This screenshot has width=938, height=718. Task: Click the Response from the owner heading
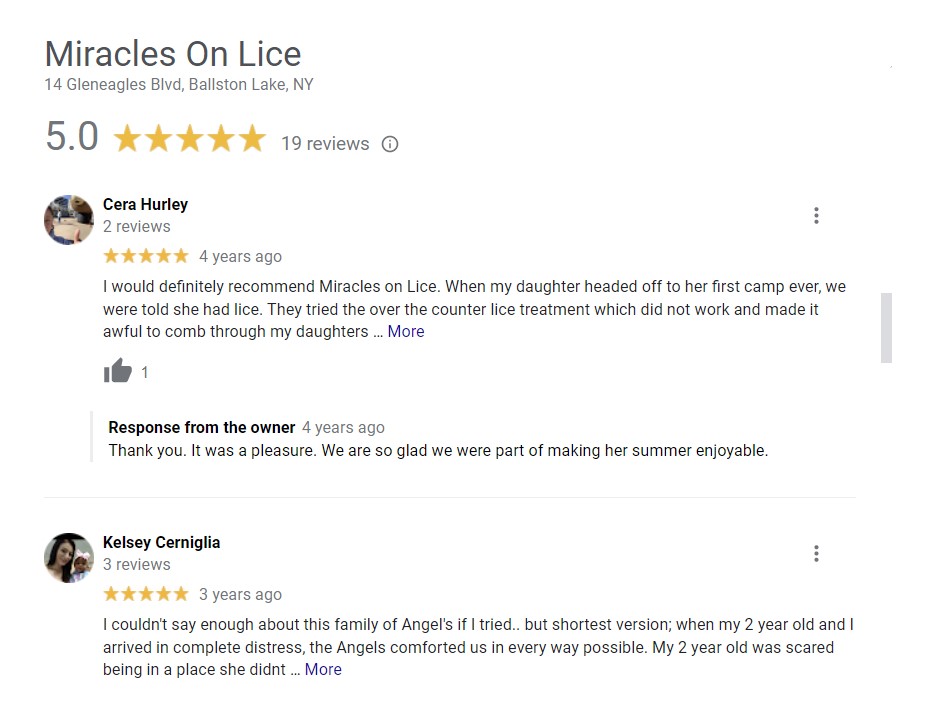tap(202, 428)
